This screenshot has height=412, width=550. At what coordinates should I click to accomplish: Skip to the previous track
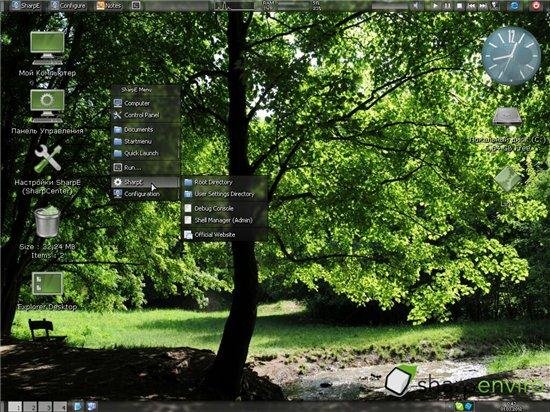click(471, 6)
